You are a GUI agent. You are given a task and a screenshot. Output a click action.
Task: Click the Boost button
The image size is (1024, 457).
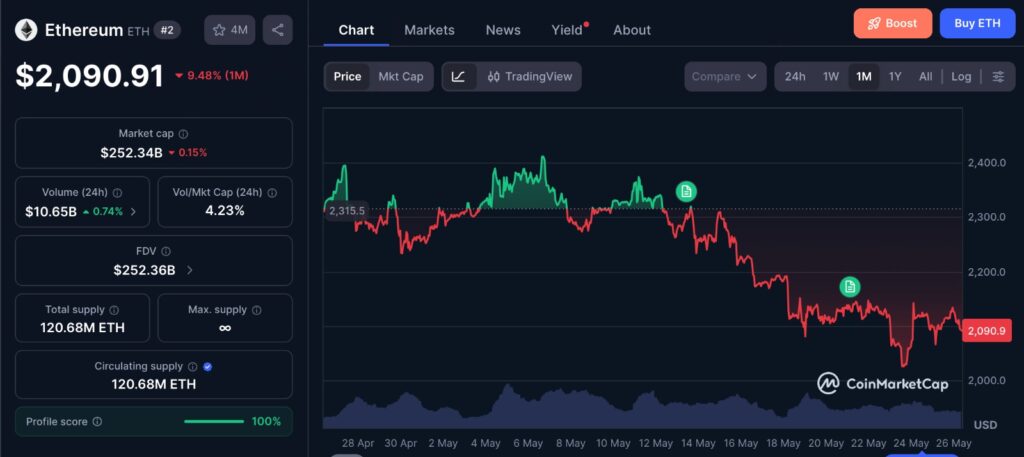click(893, 24)
